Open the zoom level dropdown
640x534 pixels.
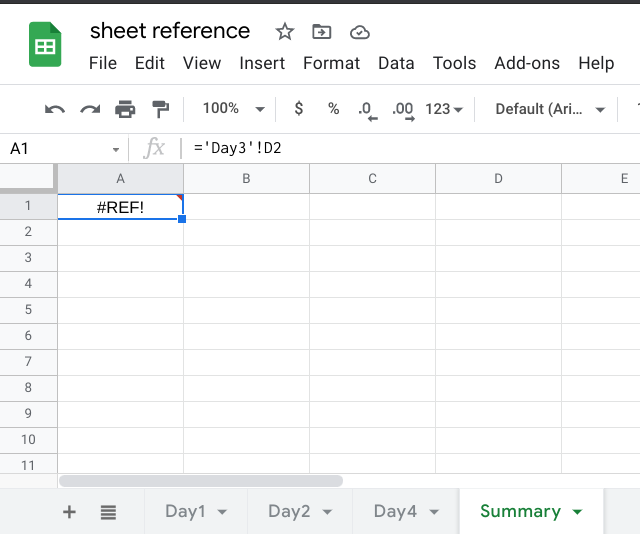(x=233, y=109)
